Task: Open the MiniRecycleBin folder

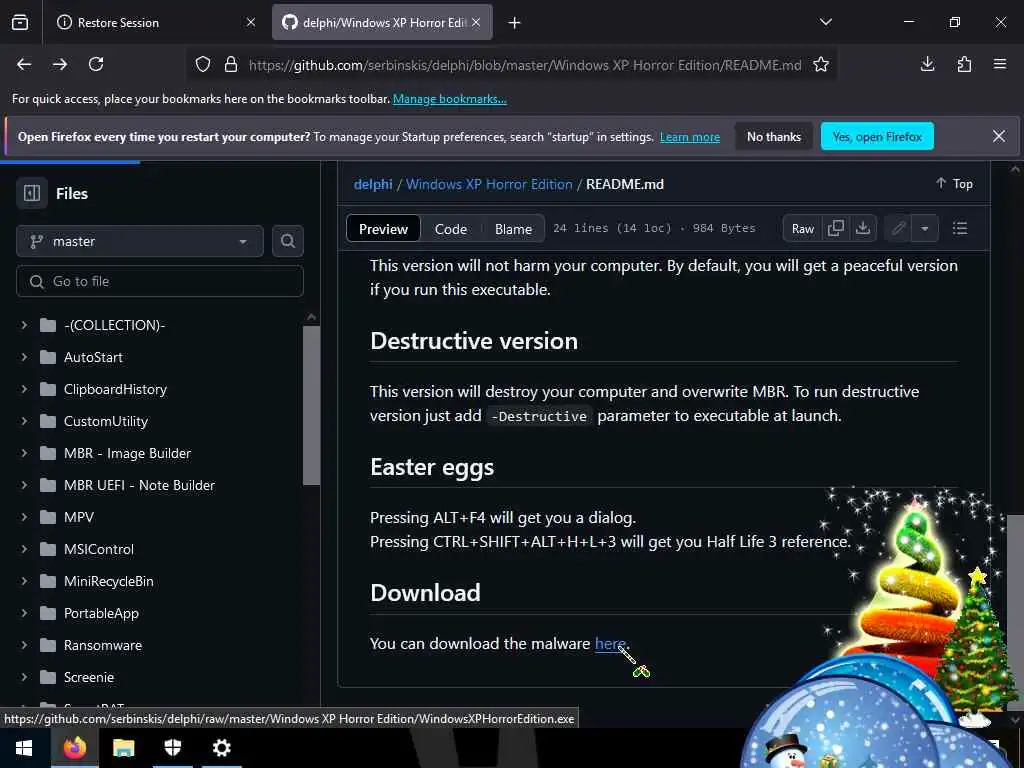Action: pyautogui.click(x=108, y=581)
